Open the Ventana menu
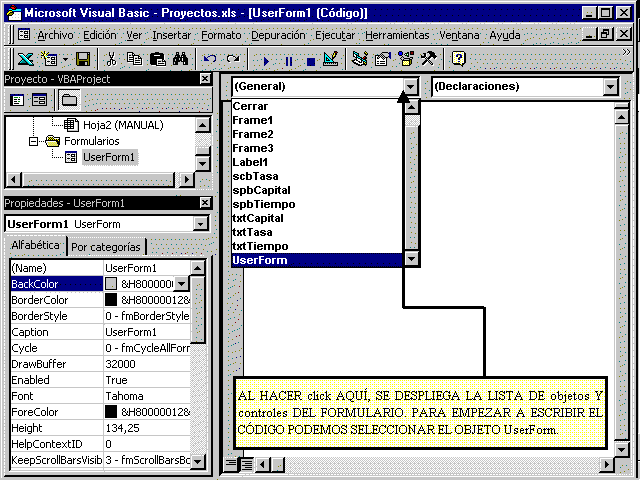Screen dimensions: 640x480 [x=459, y=36]
